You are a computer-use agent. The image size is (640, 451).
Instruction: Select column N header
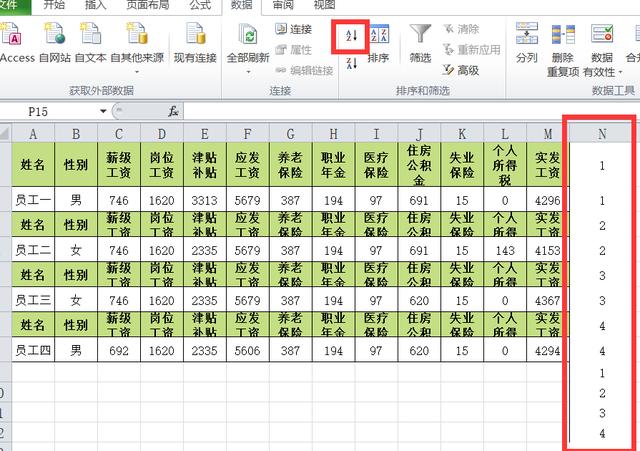pyautogui.click(x=602, y=133)
